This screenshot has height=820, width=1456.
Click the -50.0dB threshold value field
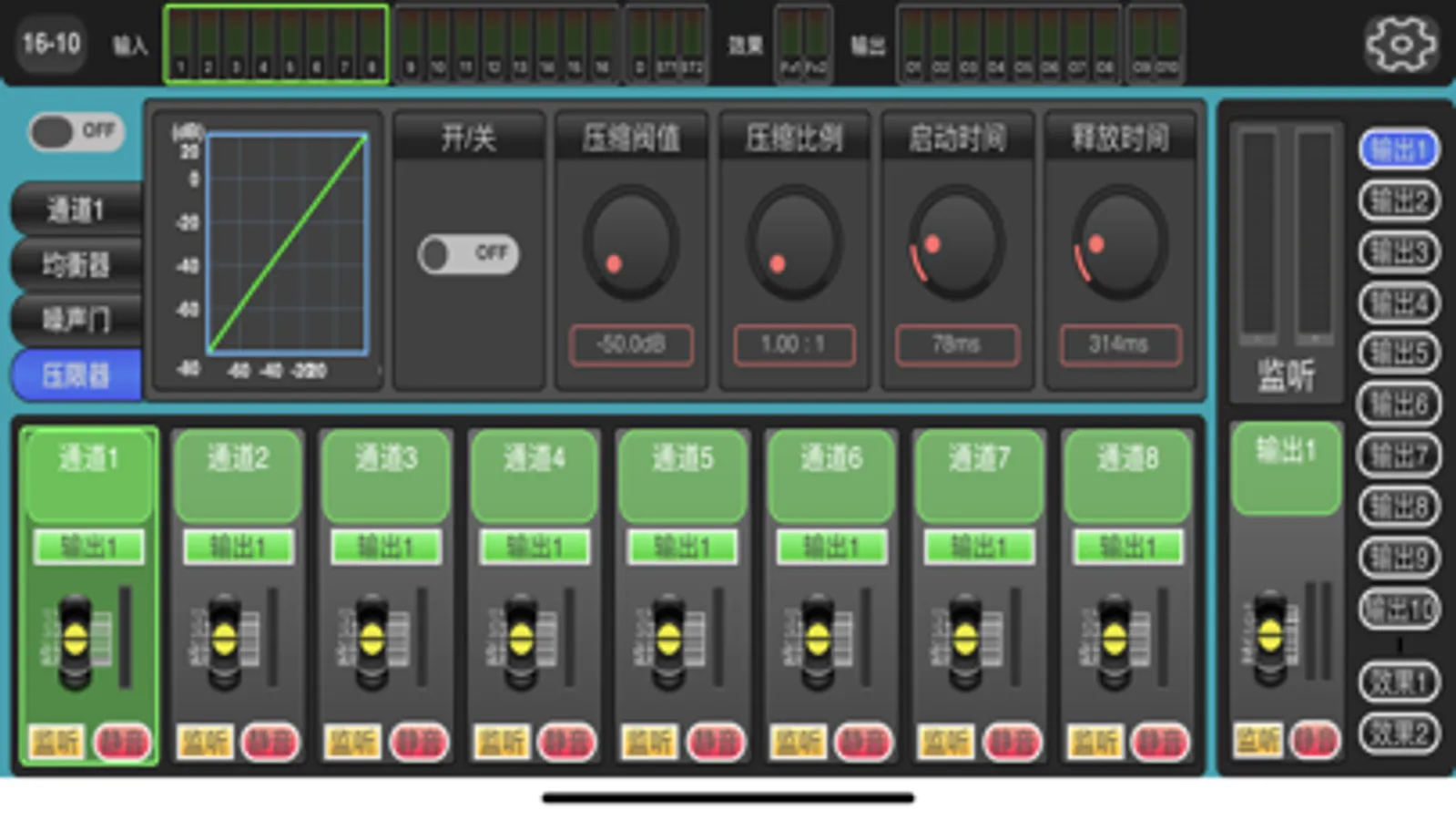[631, 344]
